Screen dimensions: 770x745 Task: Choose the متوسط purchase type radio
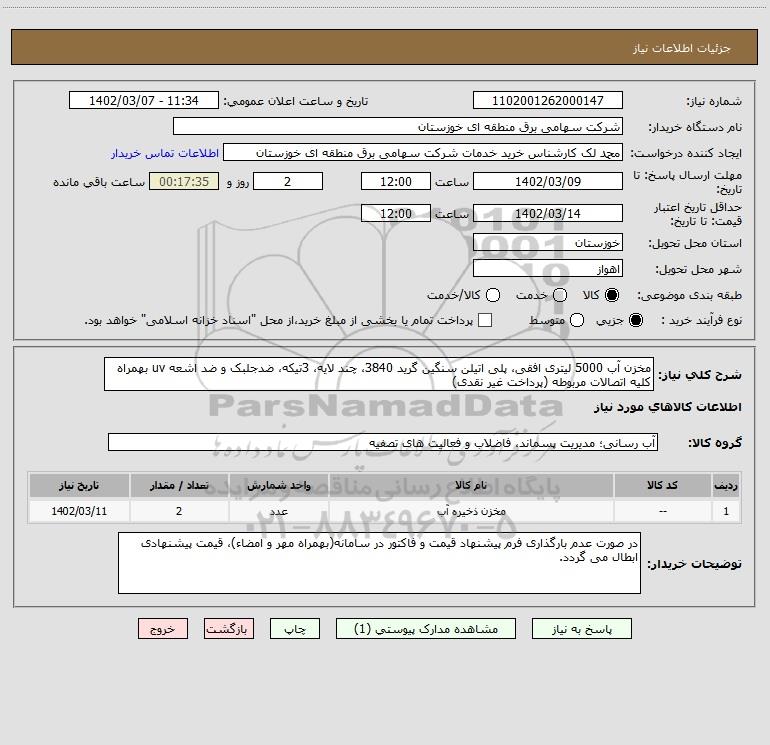[577, 320]
